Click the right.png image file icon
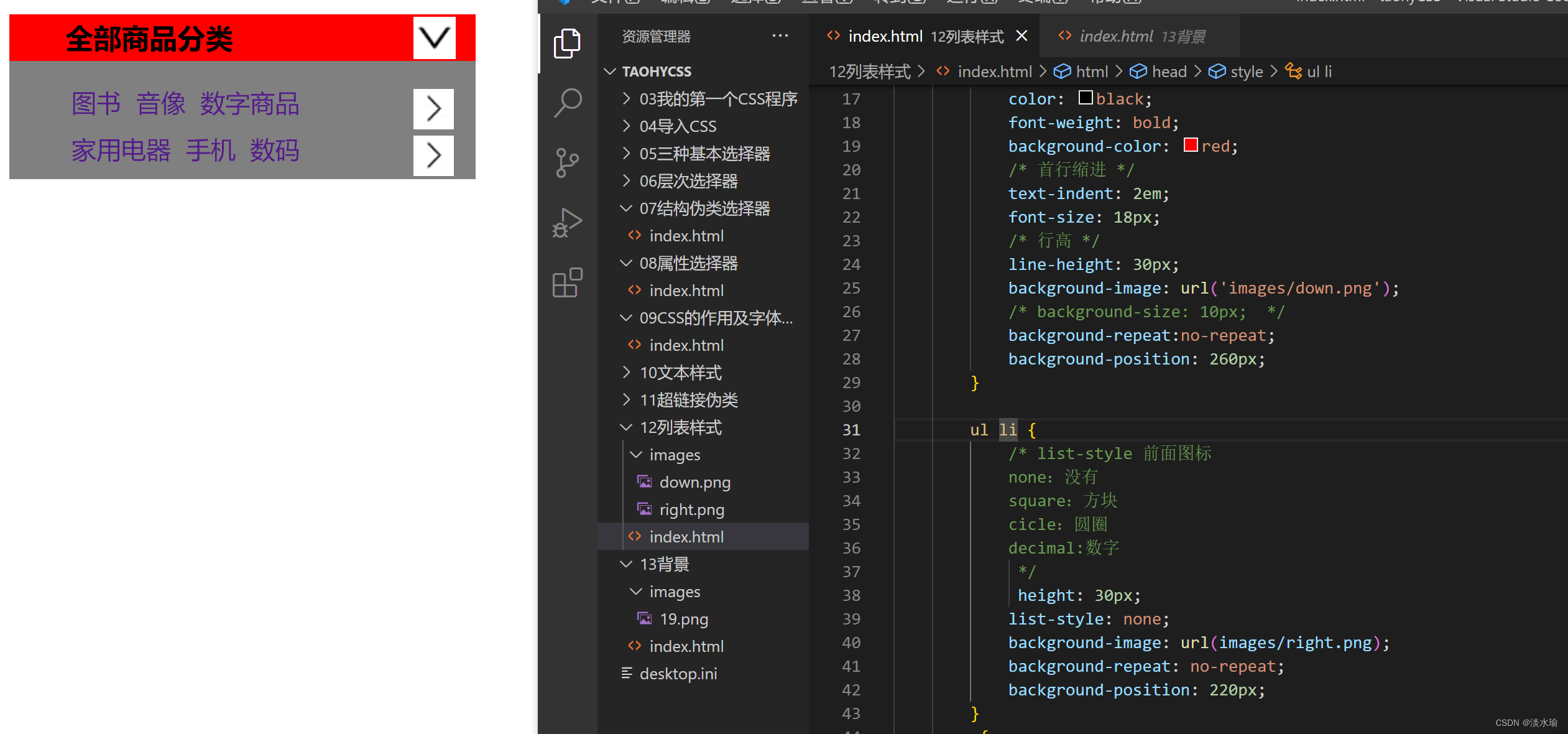Image resolution: width=1568 pixels, height=734 pixels. pyautogui.click(x=645, y=509)
